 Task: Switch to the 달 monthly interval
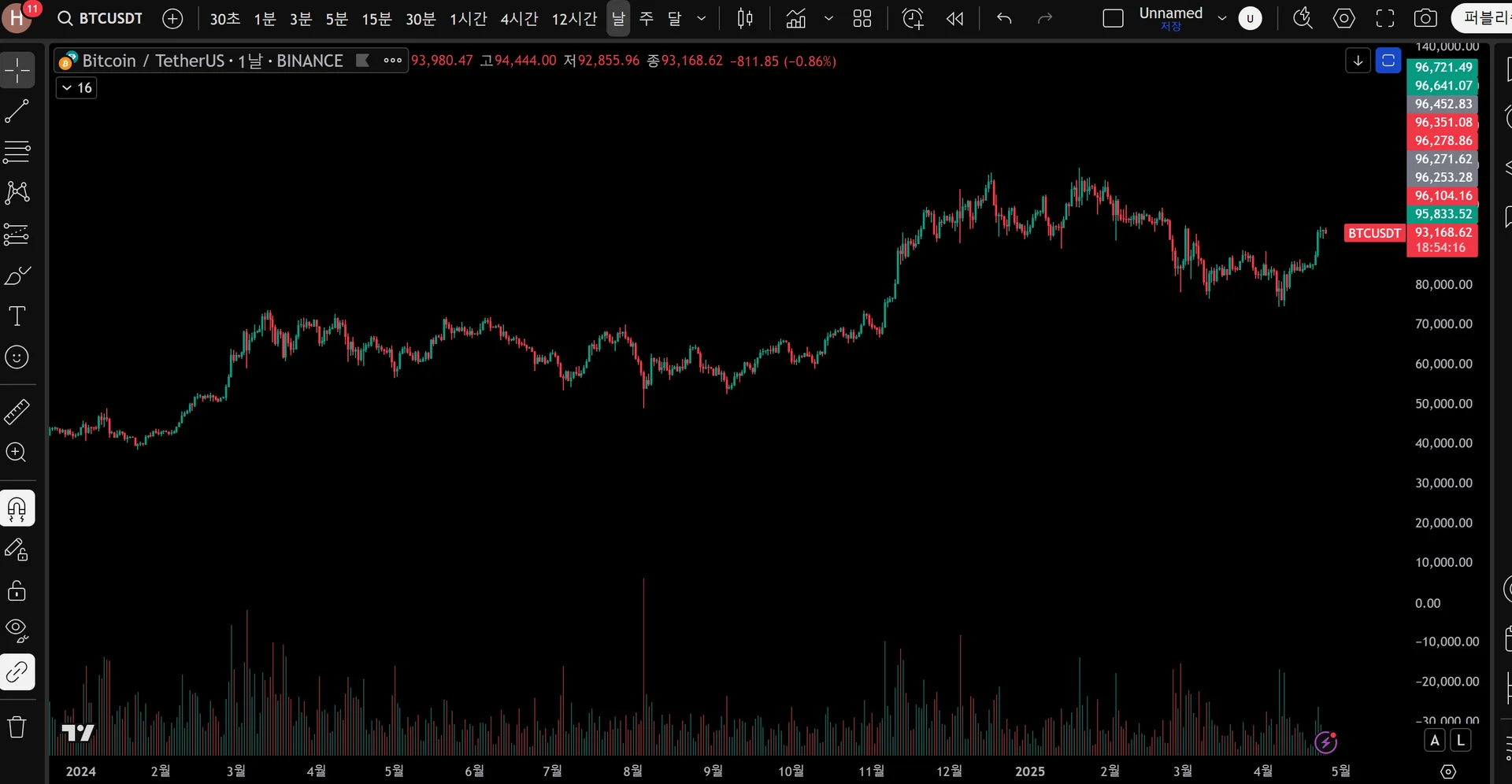(675, 18)
